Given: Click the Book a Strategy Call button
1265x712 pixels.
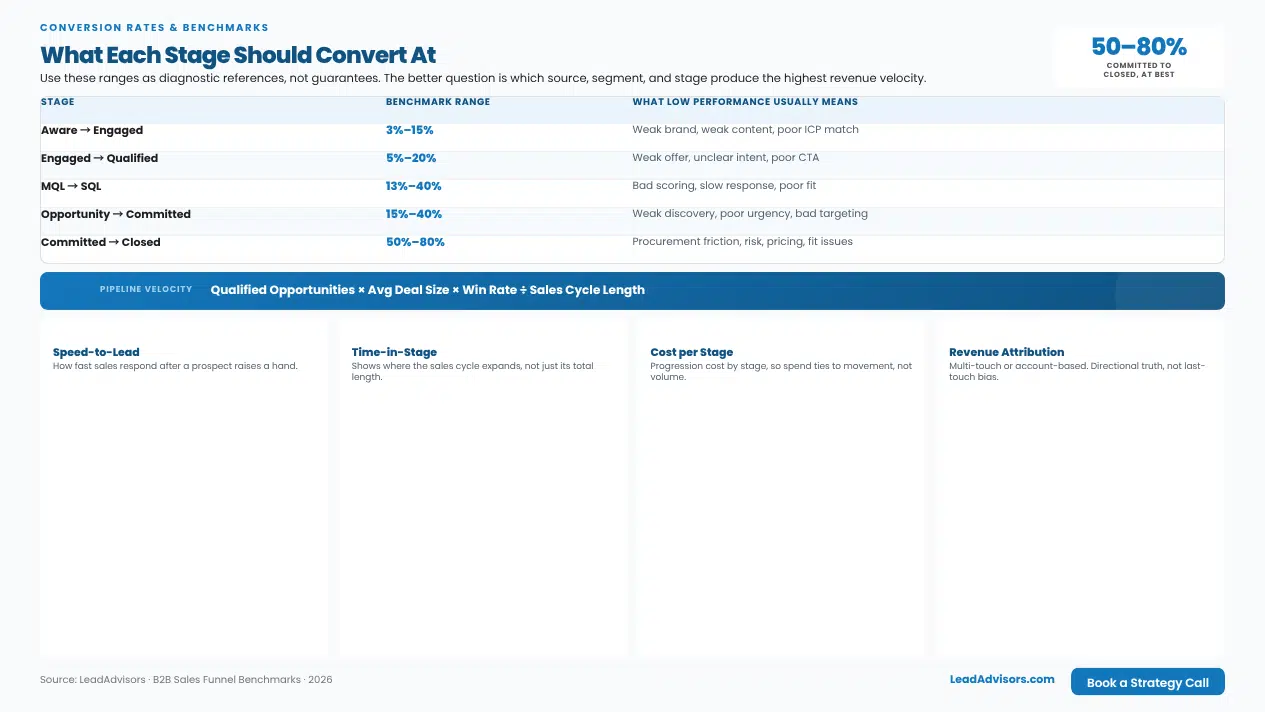Looking at the screenshot, I should [1147, 682].
